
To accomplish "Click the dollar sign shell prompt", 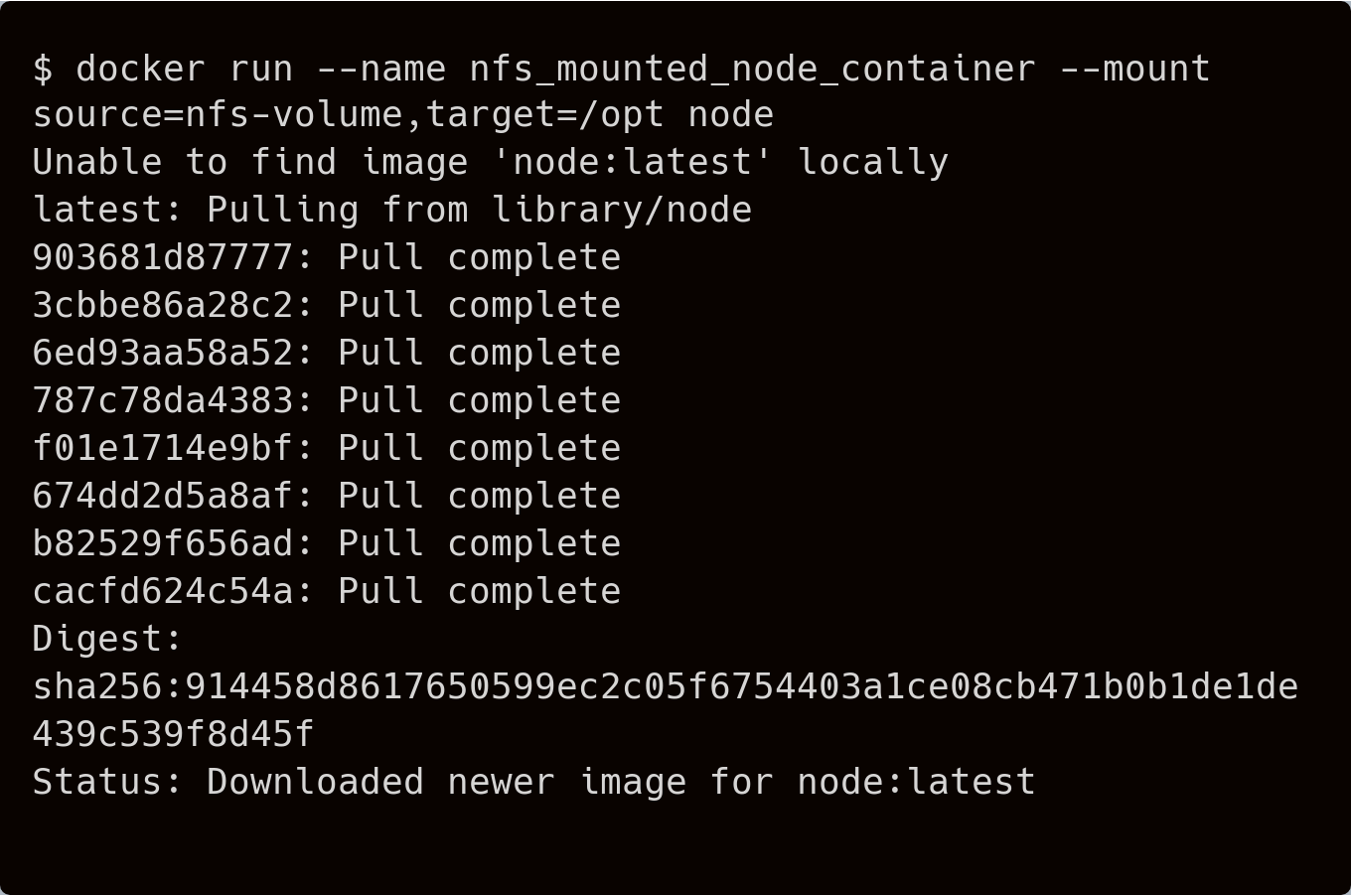I will pyautogui.click(x=43, y=69).
